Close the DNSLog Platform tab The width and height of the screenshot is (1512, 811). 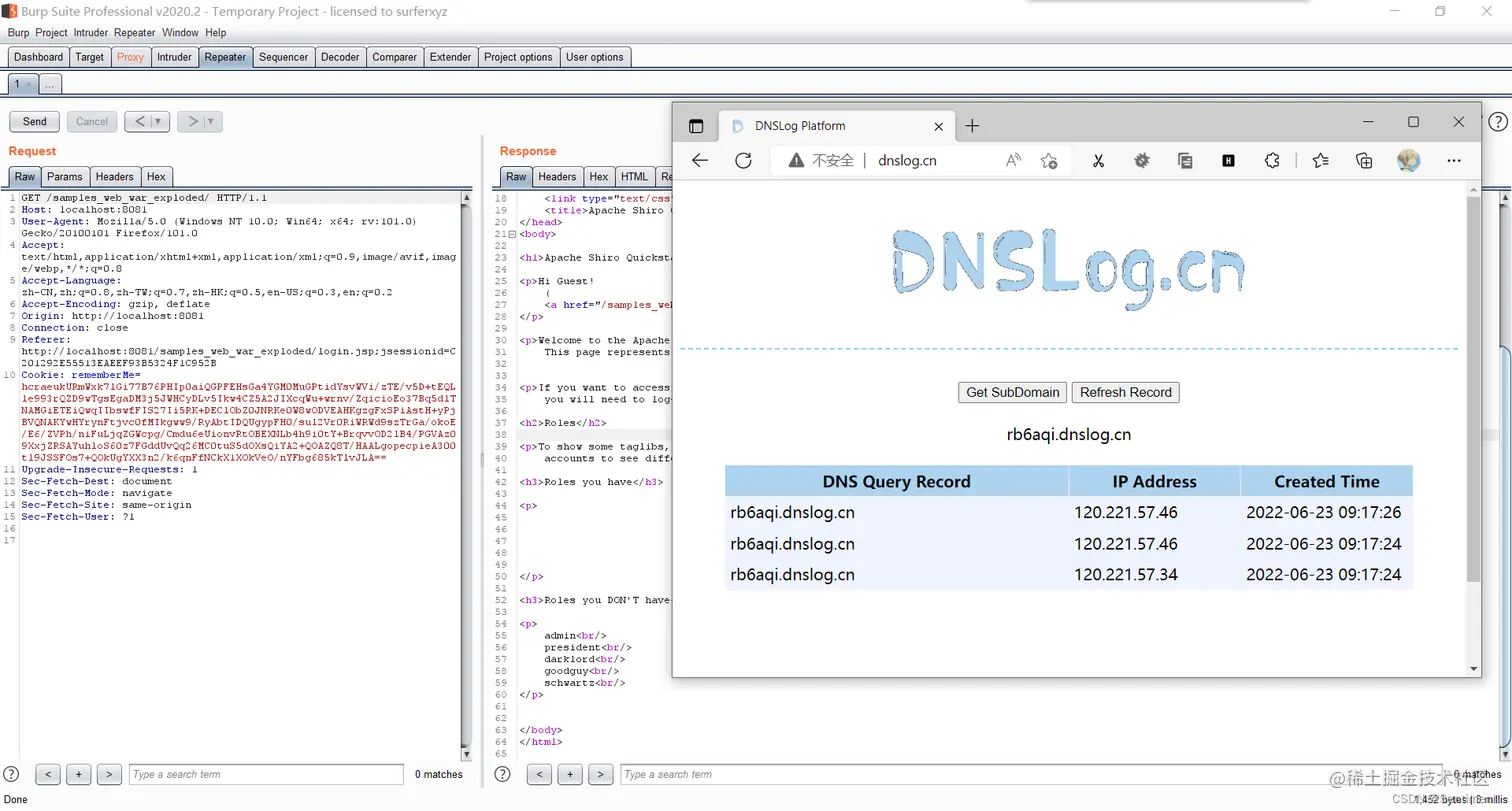click(939, 127)
